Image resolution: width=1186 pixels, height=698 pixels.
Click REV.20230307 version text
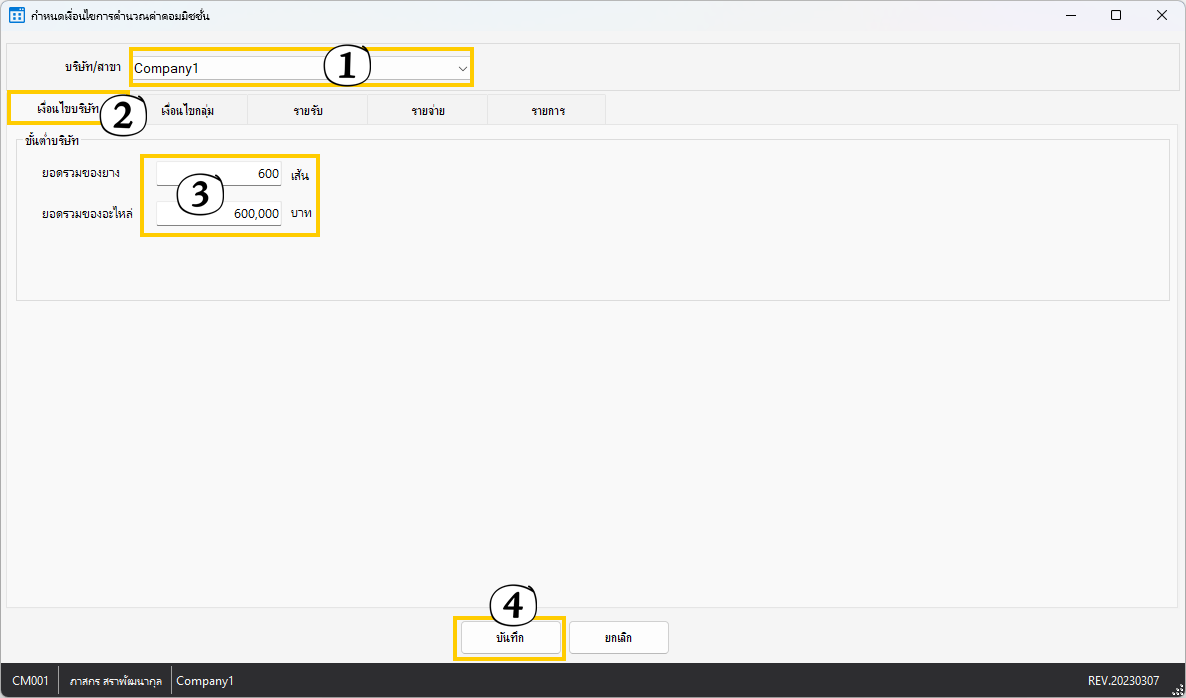pos(1124,681)
